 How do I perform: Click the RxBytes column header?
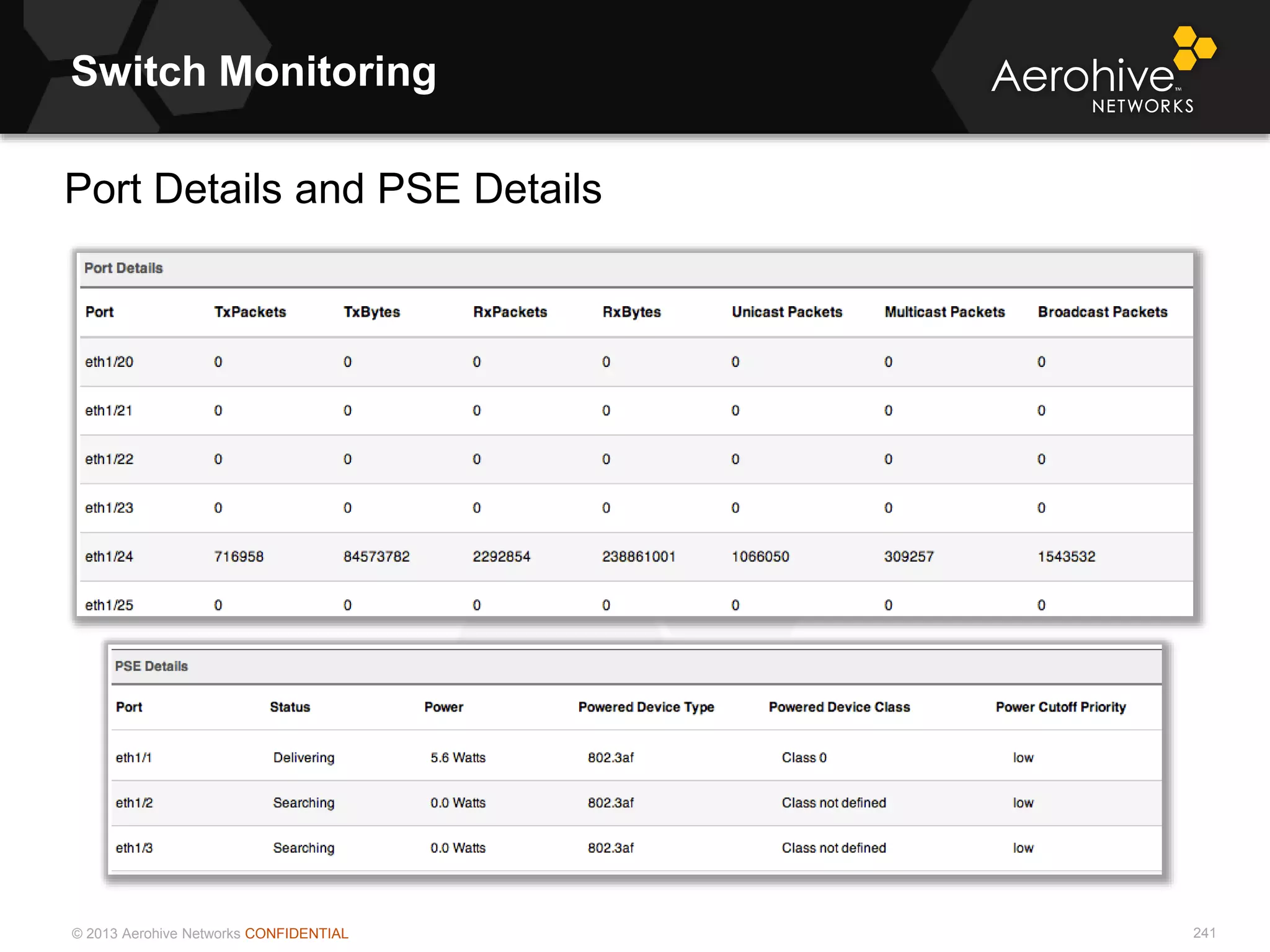(631, 312)
